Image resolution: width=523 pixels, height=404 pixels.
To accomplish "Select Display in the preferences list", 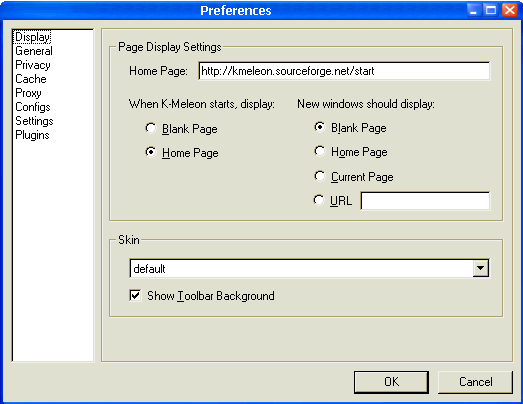I will (x=33, y=37).
